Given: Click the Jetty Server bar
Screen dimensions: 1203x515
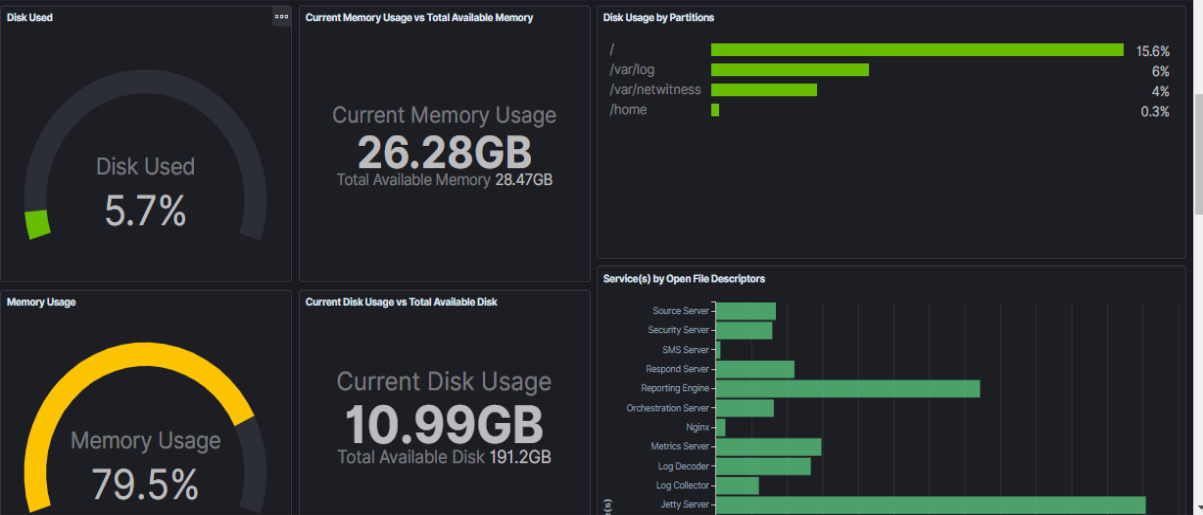Looking at the screenshot, I should 930,505.
